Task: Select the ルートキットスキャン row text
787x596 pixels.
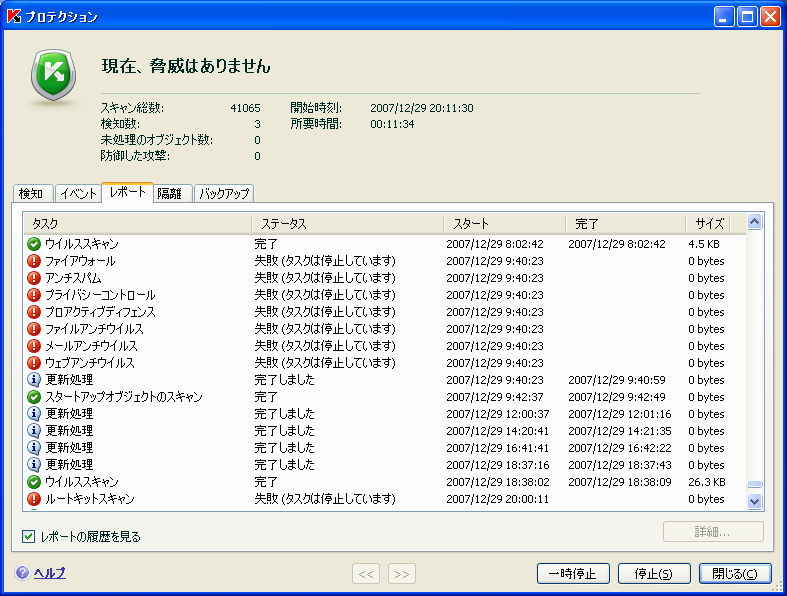Action: point(90,499)
